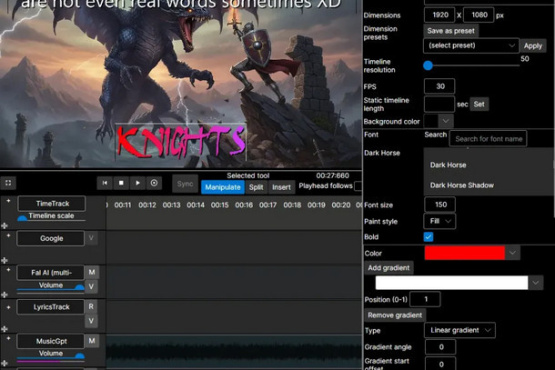This screenshot has height=370, width=555.
Task: Select the Insert tool
Action: point(281,187)
